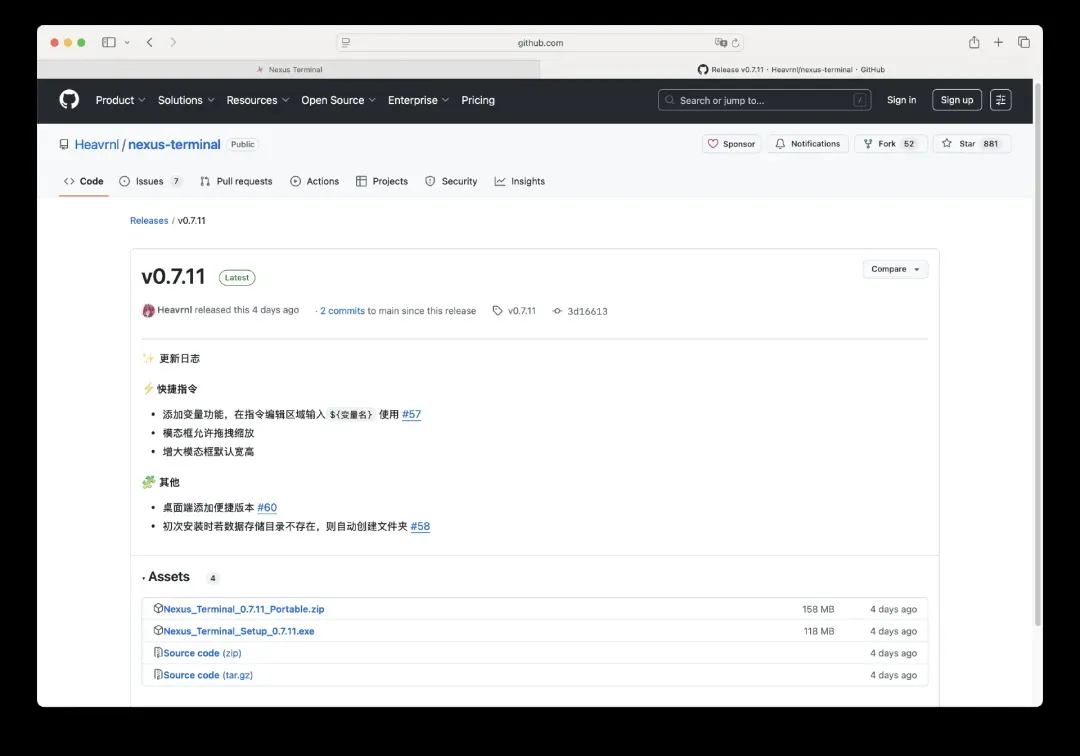
Task: Open issue link #57
Action: (411, 414)
